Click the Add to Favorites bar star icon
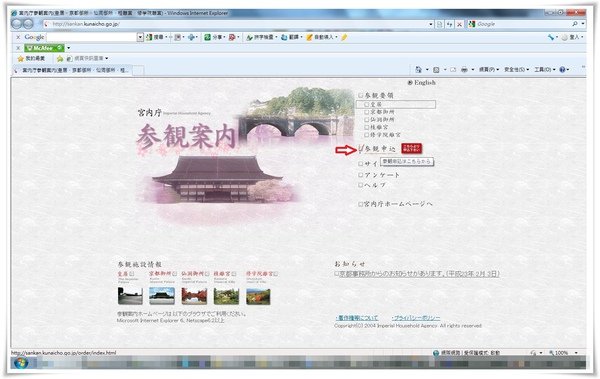The width and height of the screenshot is (600, 379). click(60, 59)
